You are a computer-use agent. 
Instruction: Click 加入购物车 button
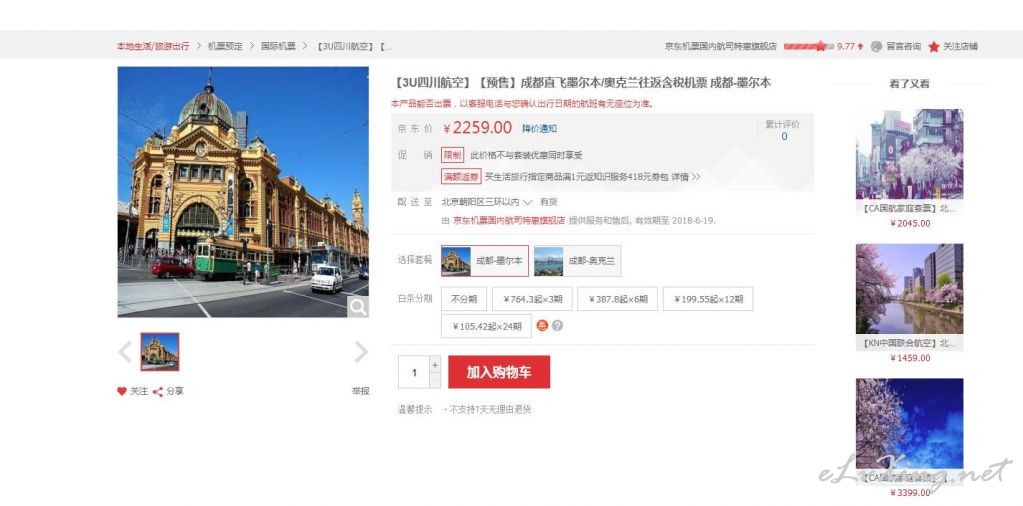(x=499, y=372)
